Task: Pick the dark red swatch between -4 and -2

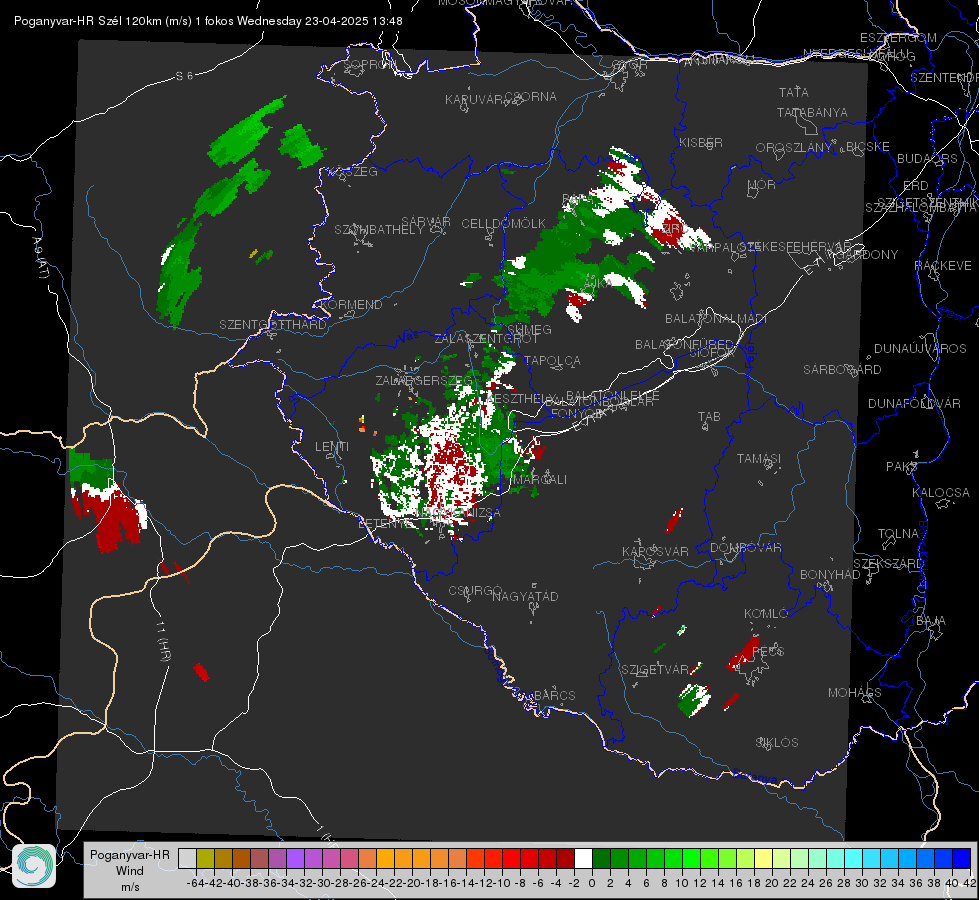Action: [566, 858]
